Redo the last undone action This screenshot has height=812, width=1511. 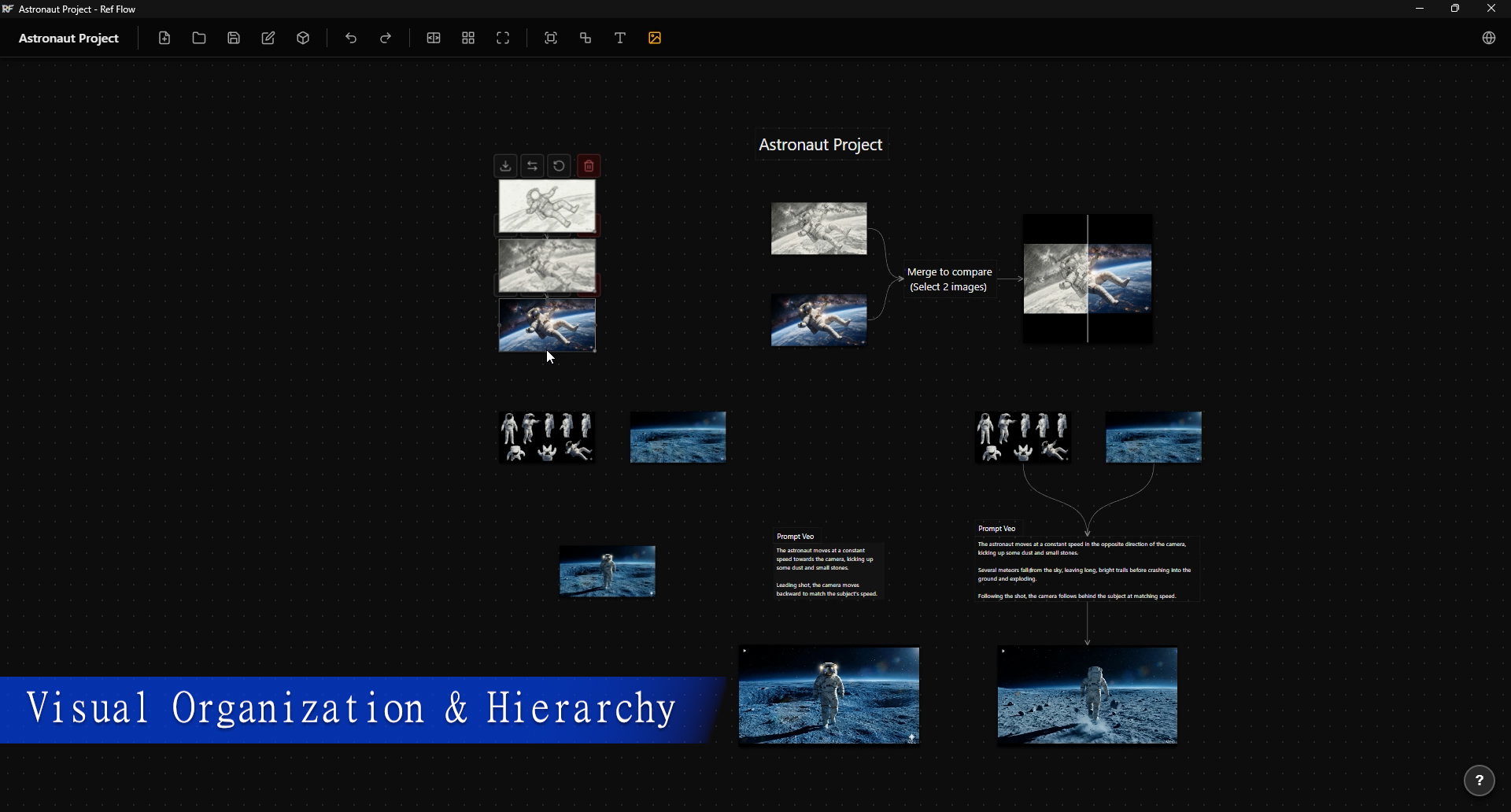[386, 38]
